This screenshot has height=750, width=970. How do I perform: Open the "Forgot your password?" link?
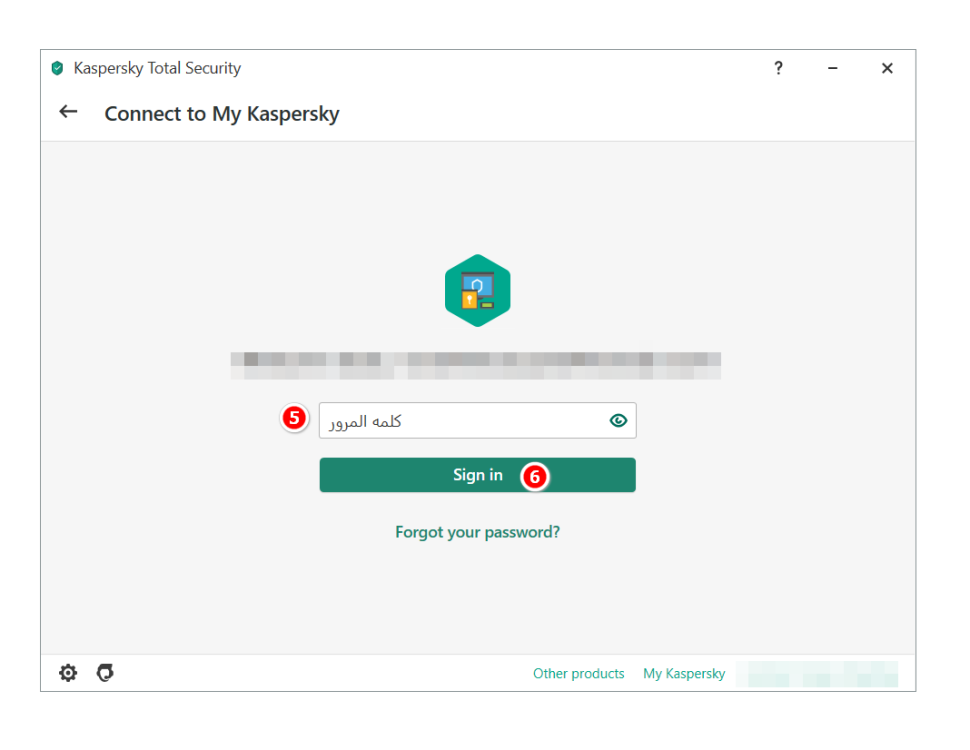click(x=477, y=532)
